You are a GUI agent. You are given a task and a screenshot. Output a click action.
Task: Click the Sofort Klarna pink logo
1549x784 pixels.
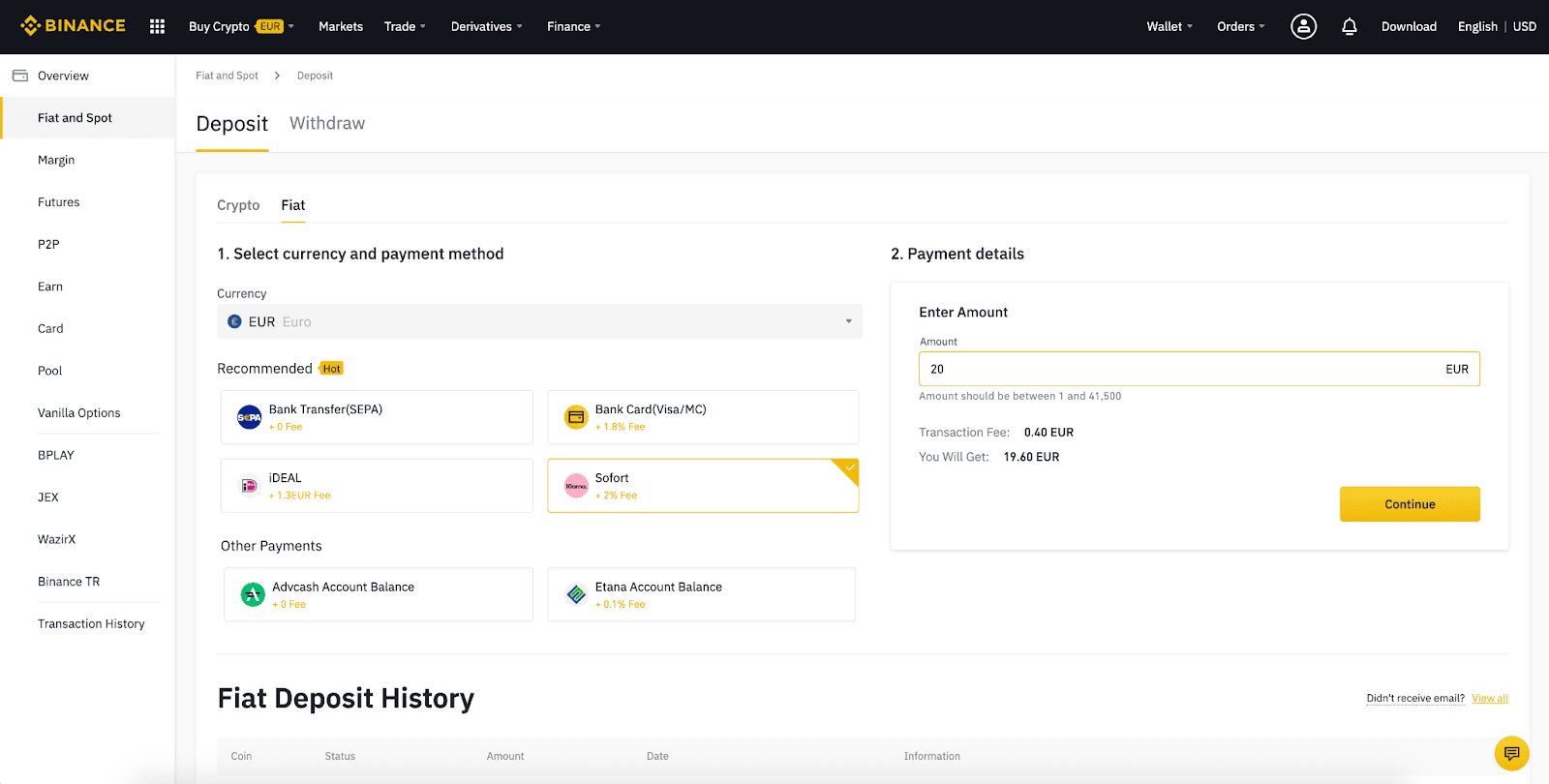[576, 486]
